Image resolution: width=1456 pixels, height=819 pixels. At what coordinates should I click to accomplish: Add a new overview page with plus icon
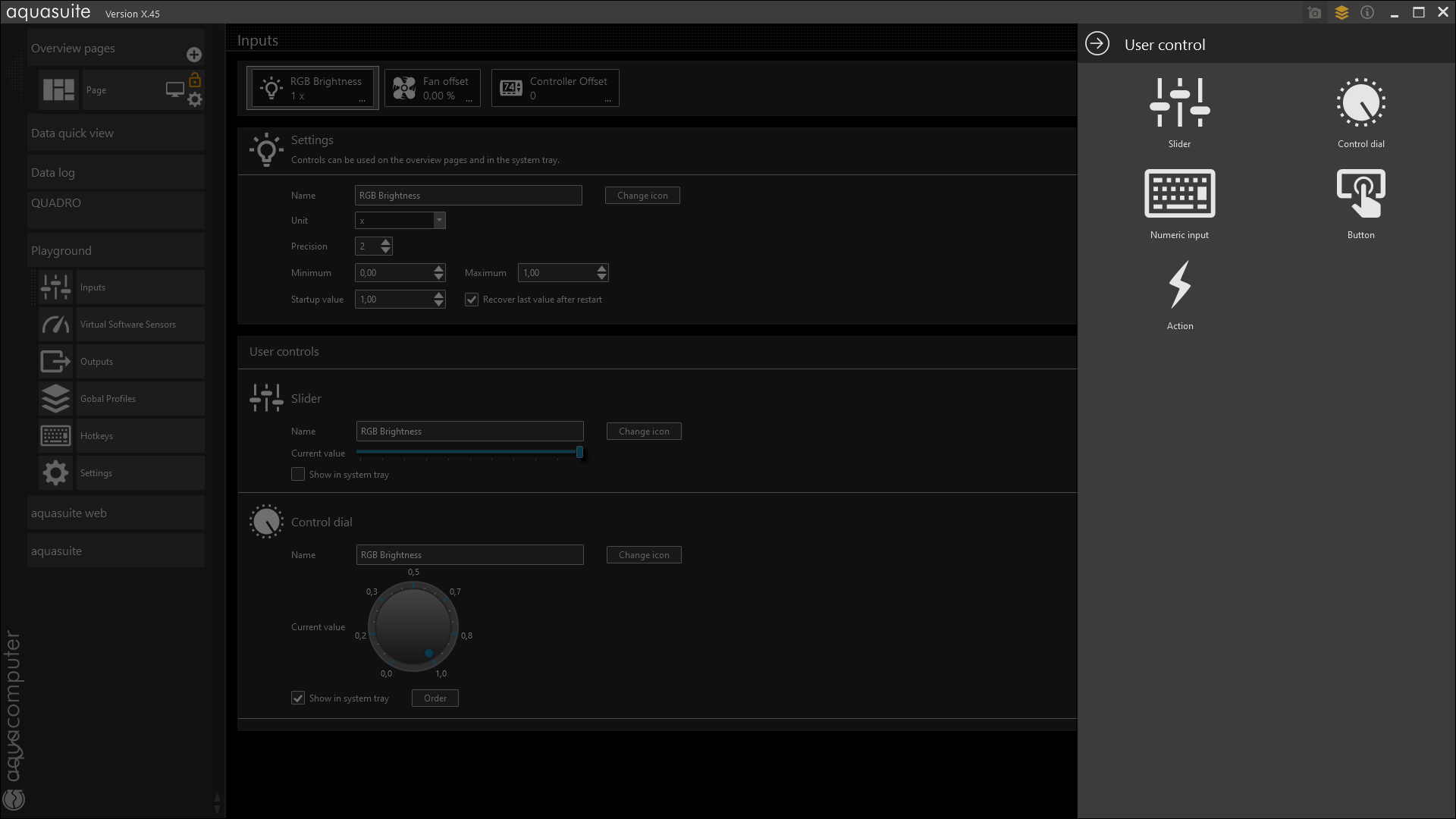[194, 55]
